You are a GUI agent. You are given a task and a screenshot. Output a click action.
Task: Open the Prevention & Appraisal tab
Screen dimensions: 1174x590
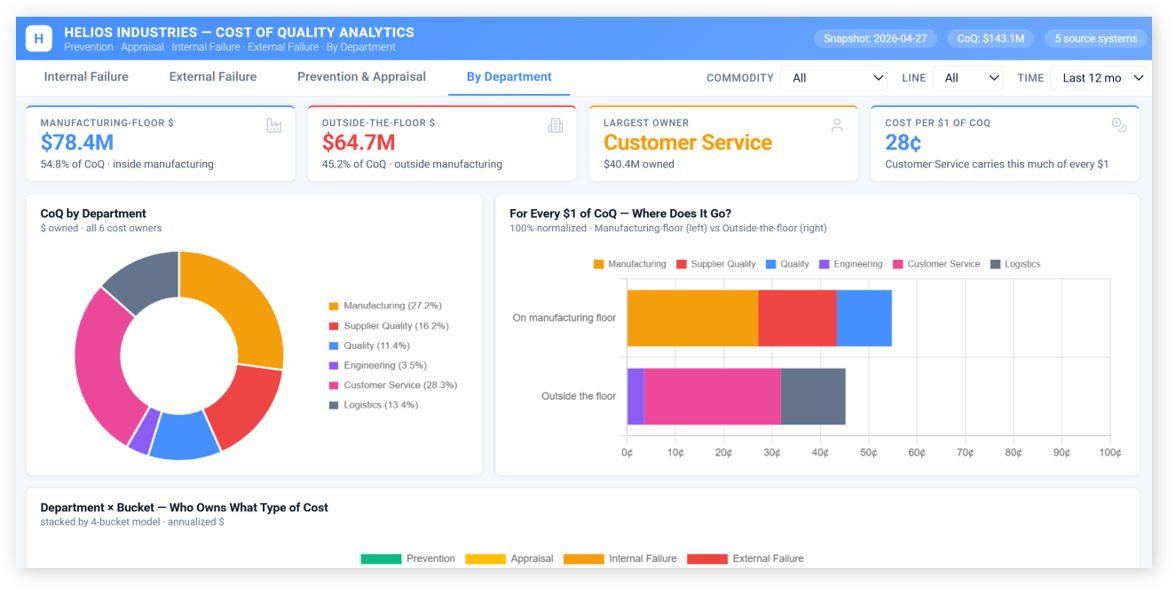point(362,76)
